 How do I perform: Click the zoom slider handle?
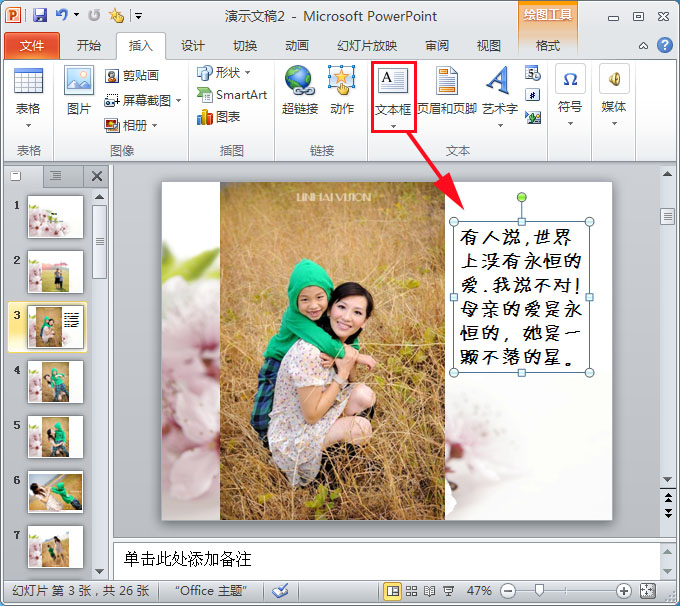(x=539, y=590)
